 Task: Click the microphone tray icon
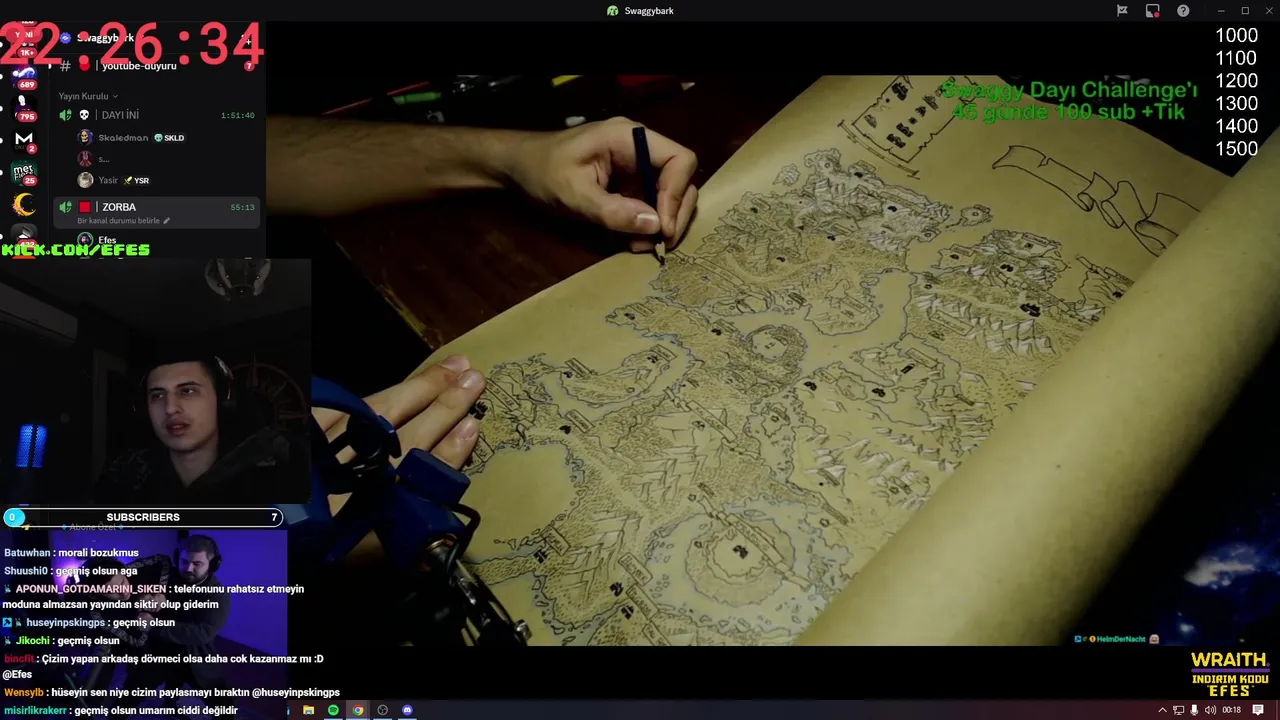1194,710
